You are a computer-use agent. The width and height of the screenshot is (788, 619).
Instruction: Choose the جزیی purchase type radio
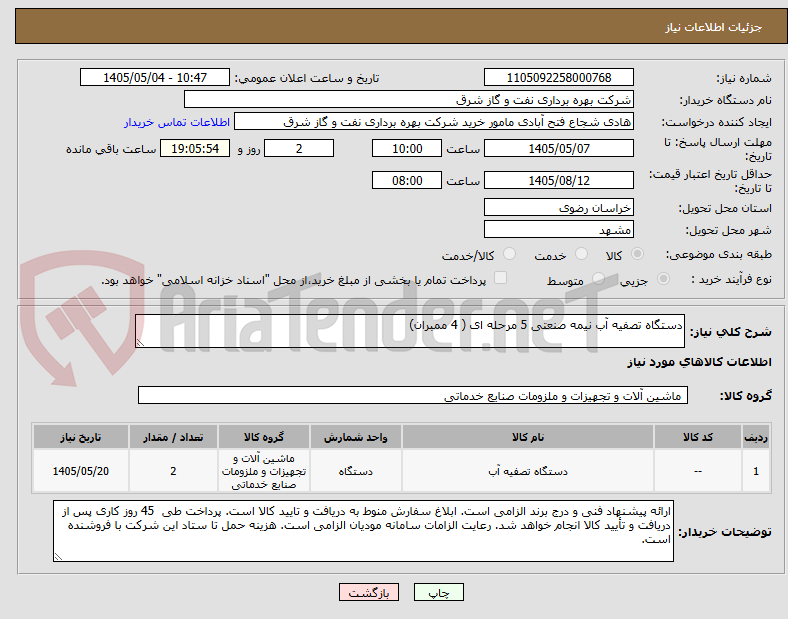pos(663,279)
